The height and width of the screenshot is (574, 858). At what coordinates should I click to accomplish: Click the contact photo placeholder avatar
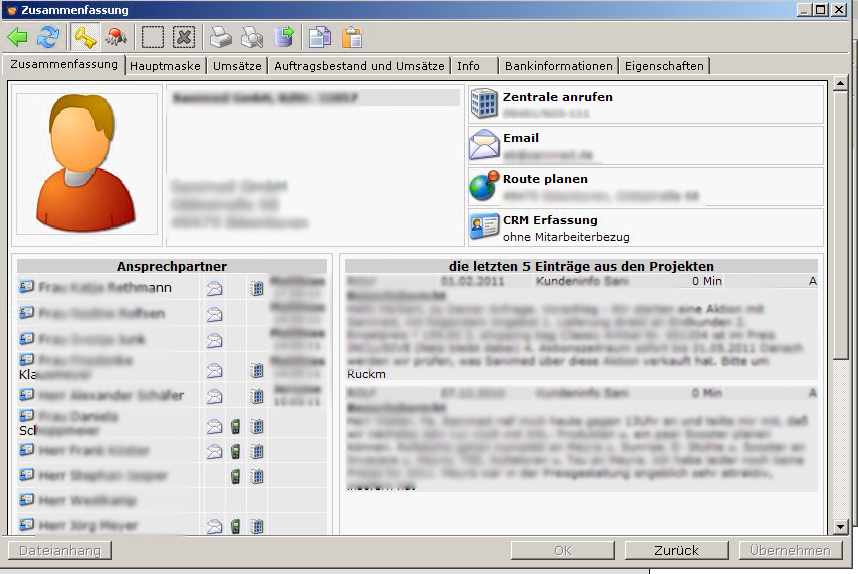pos(87,163)
